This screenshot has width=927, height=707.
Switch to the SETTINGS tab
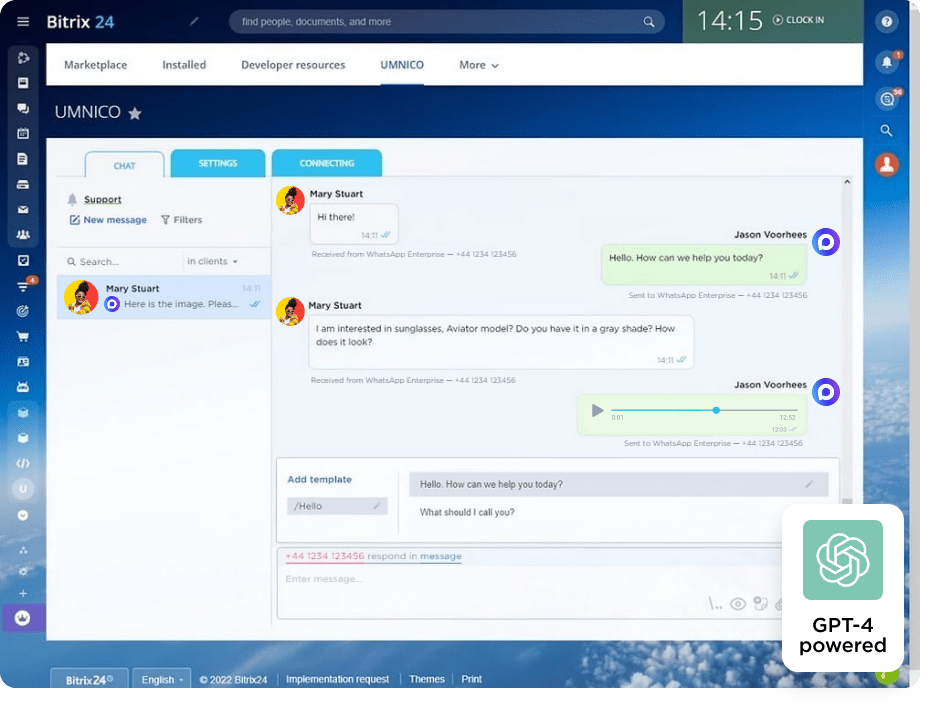point(217,162)
